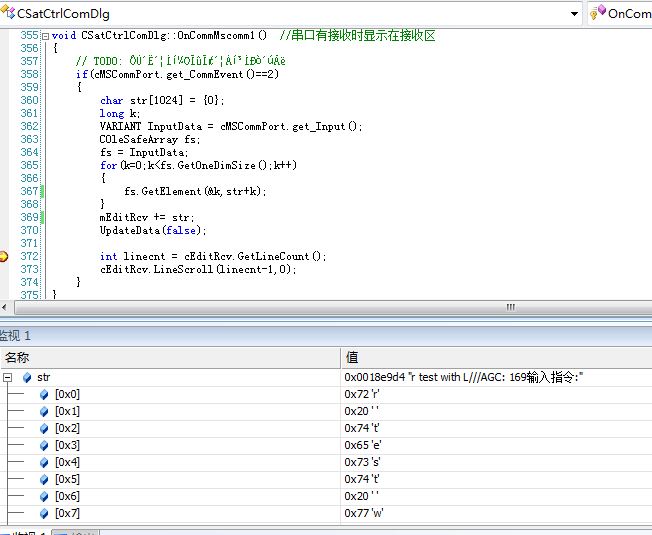The width and height of the screenshot is (652, 535).
Task: Click the green comment on line 355
Action: tap(358, 36)
